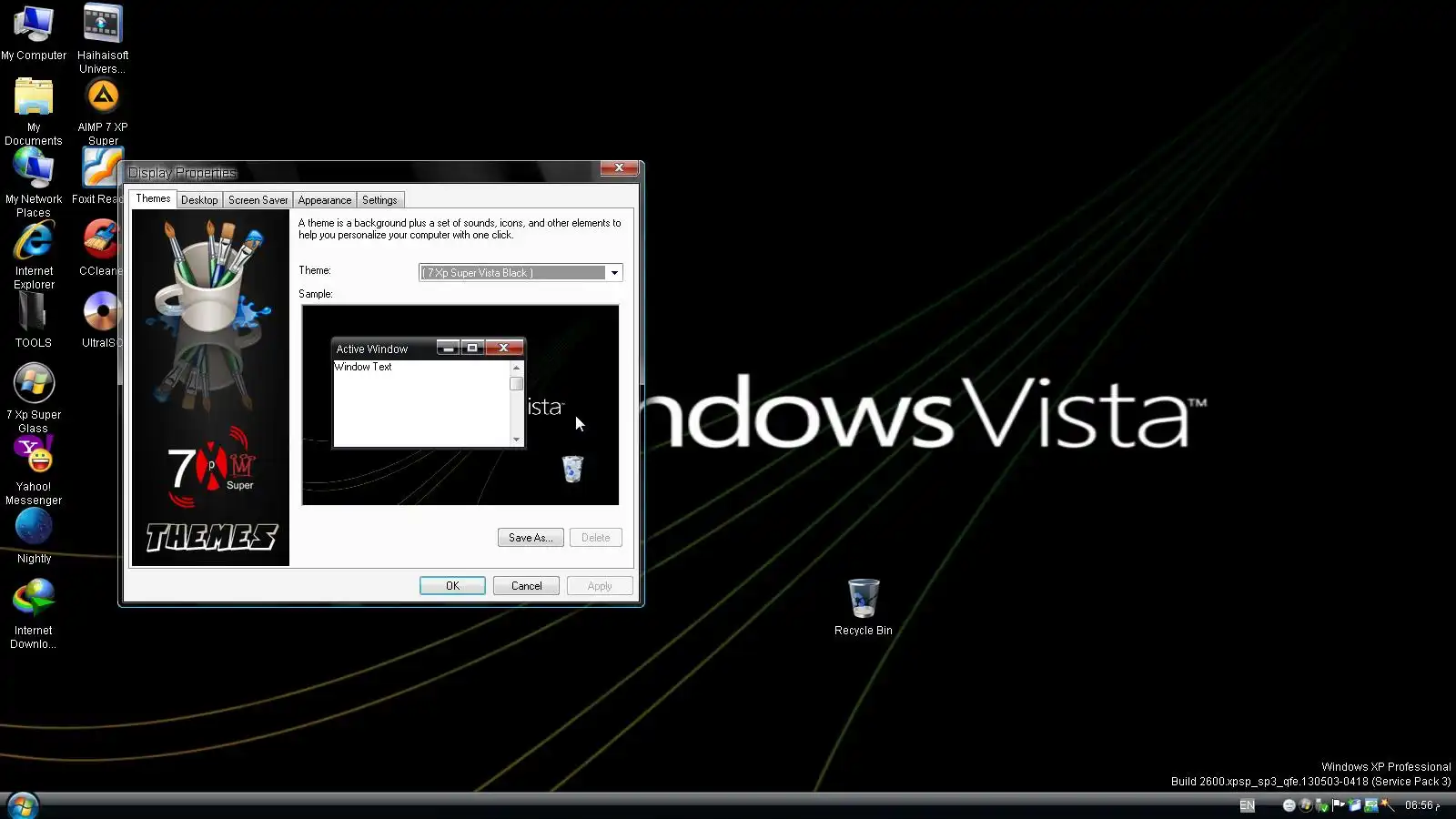The image size is (1456, 819).
Task: Click magic wand tray icon
Action: [x=1387, y=804]
